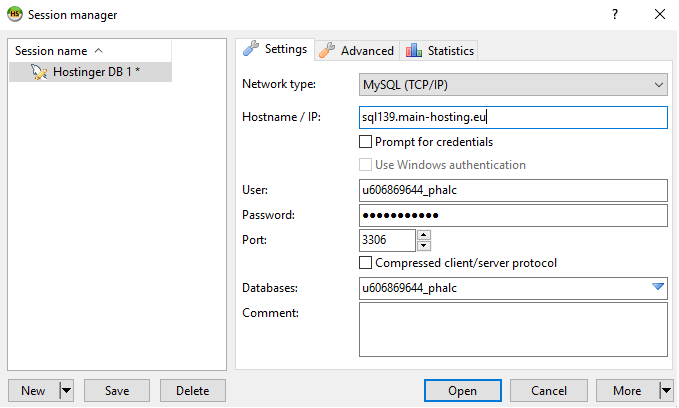
Task: Enable Prompt for credentials checkbox
Action: [365, 142]
